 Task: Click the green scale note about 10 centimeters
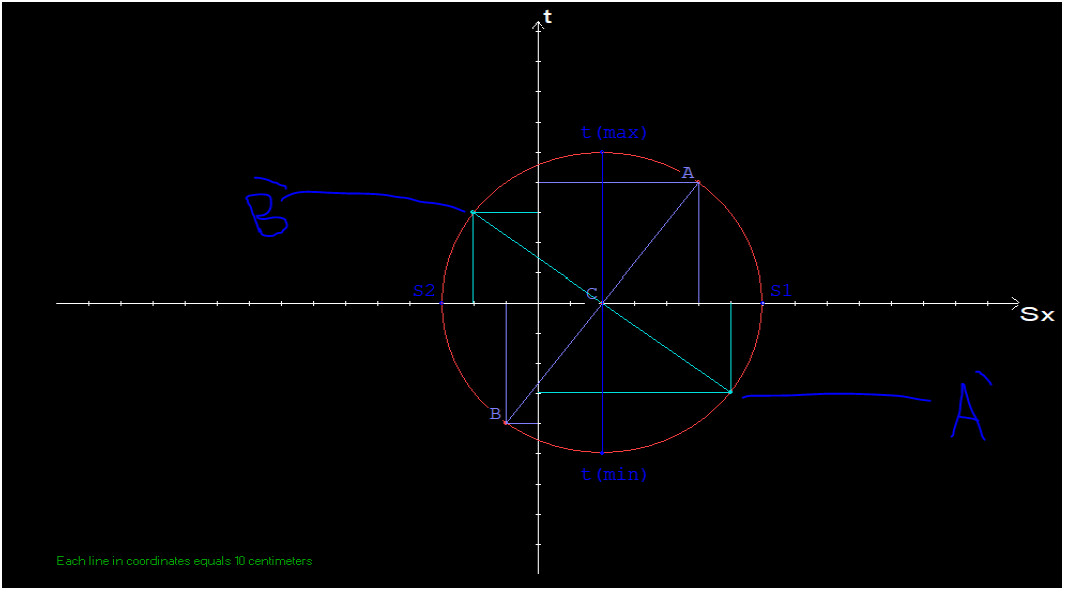coord(184,561)
